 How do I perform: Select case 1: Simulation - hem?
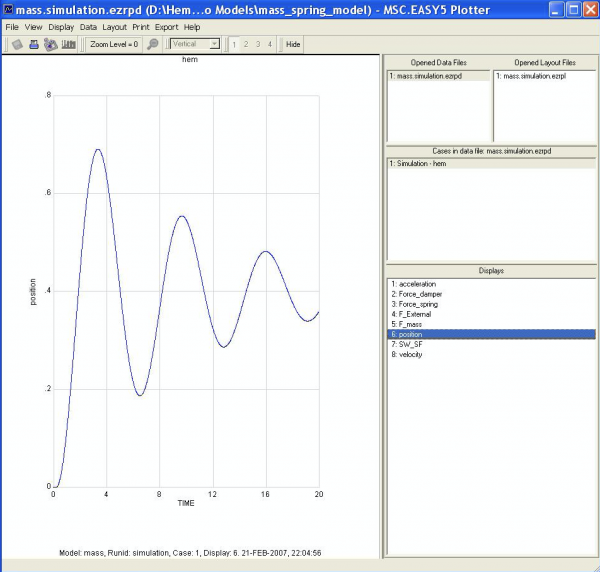coord(491,163)
